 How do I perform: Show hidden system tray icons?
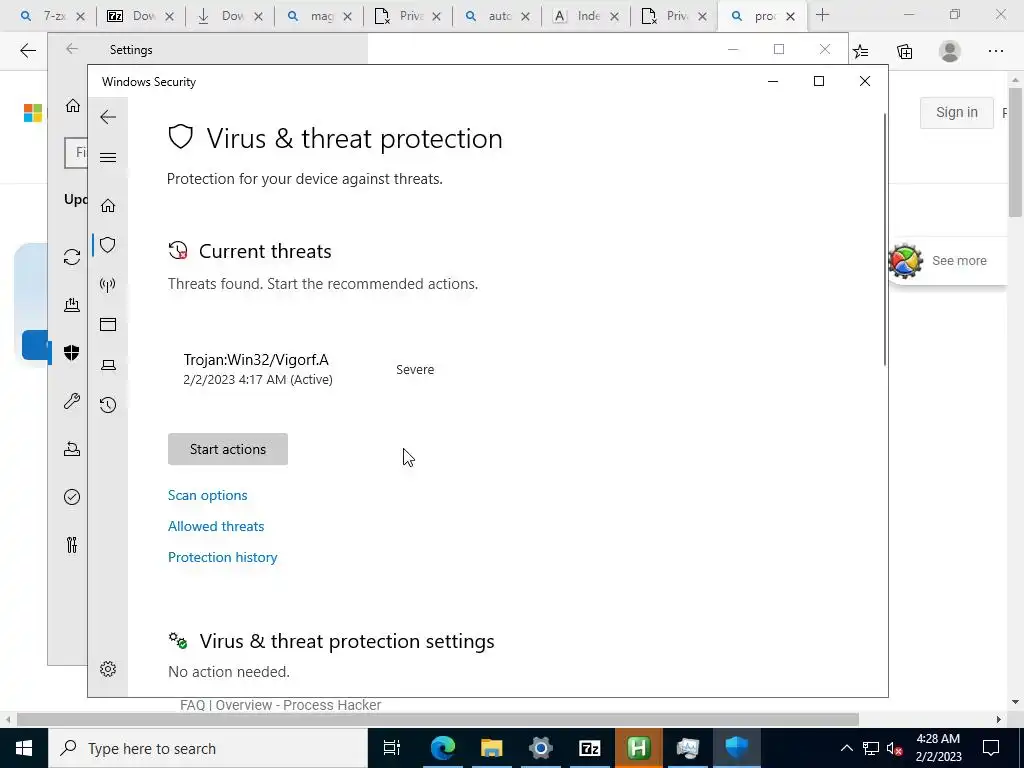846,748
